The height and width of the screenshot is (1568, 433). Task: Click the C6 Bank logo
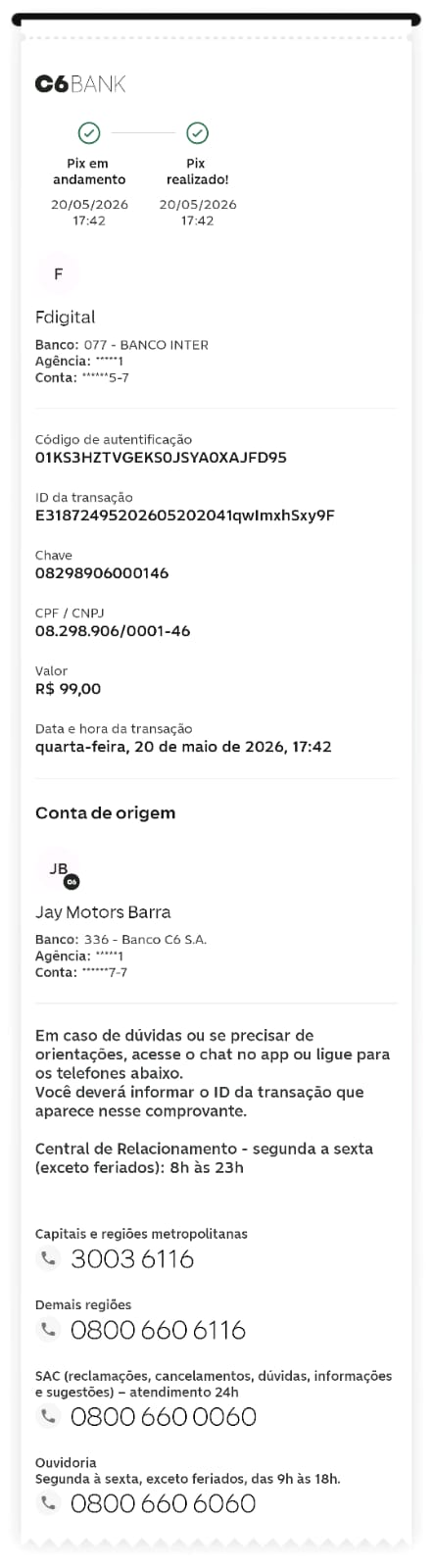(80, 84)
